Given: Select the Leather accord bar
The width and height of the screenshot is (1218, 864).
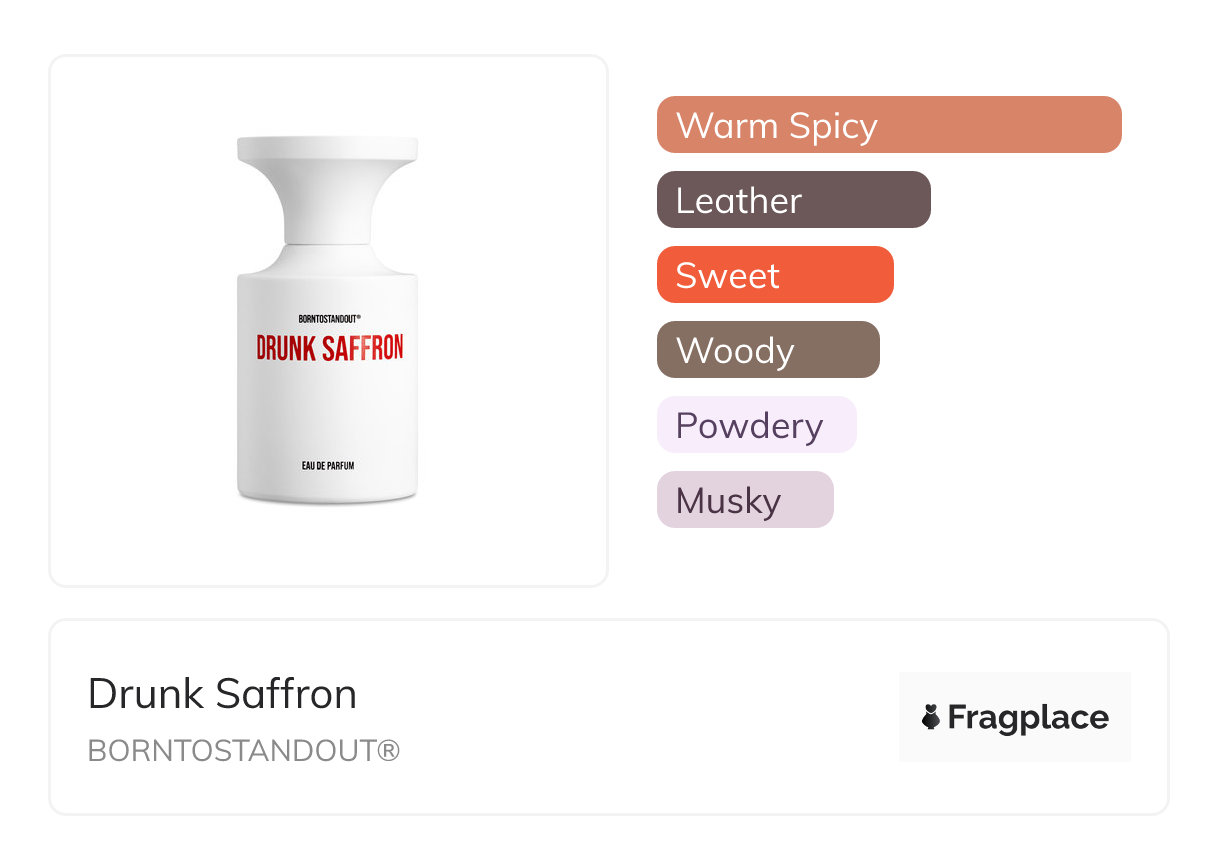Looking at the screenshot, I should click(x=793, y=200).
